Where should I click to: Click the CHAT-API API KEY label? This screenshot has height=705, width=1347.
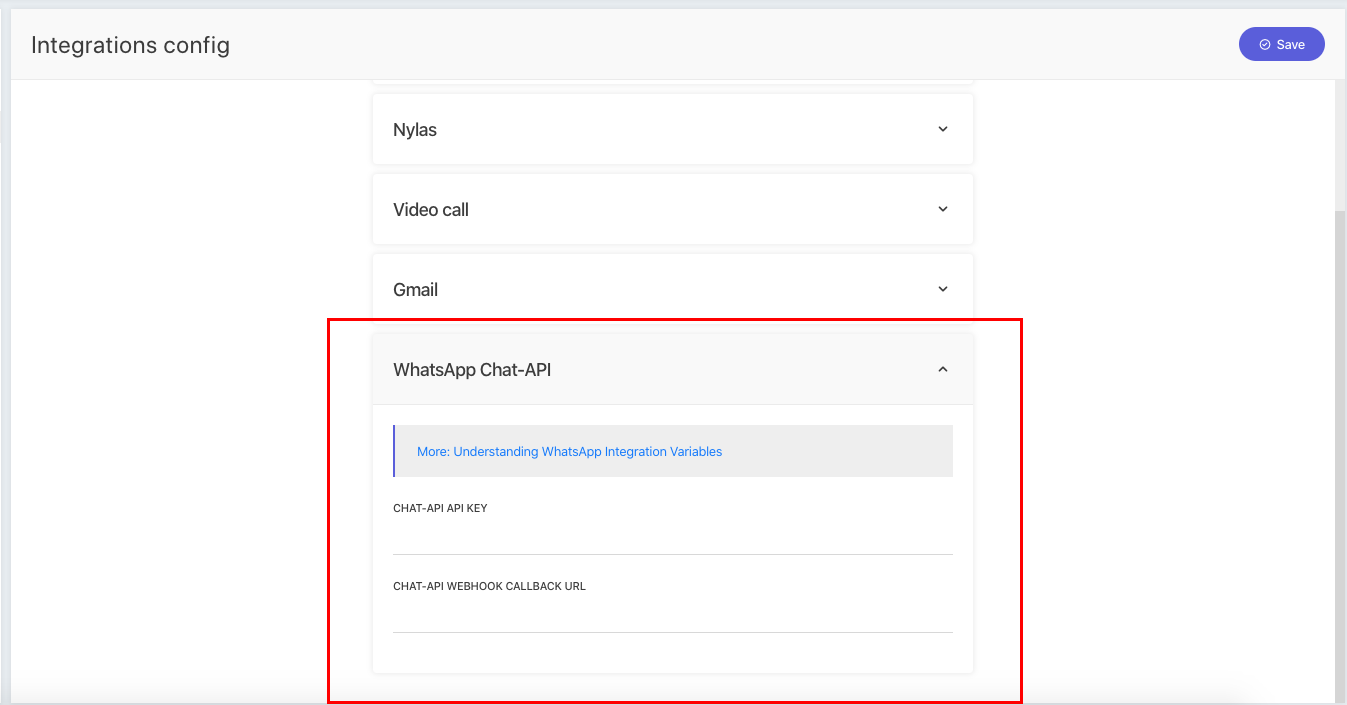440,508
